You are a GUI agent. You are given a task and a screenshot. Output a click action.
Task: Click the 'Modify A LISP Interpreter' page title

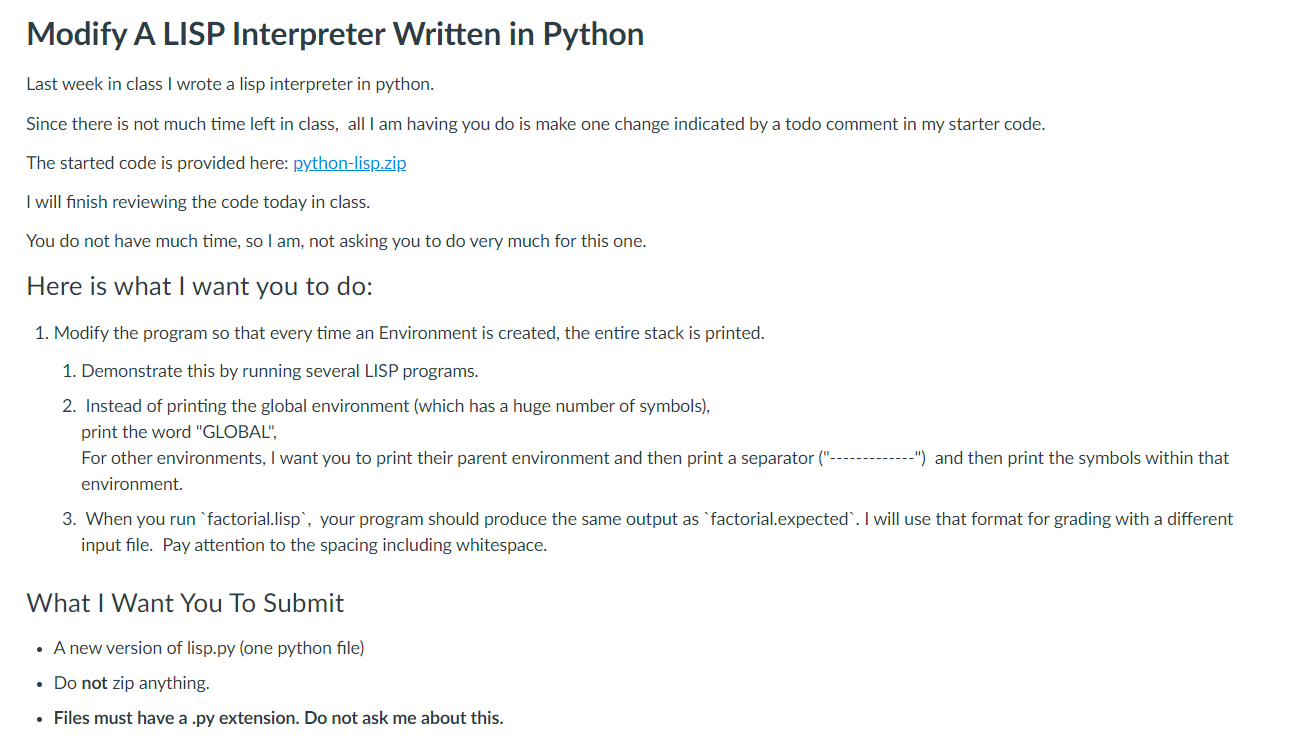[x=335, y=34]
